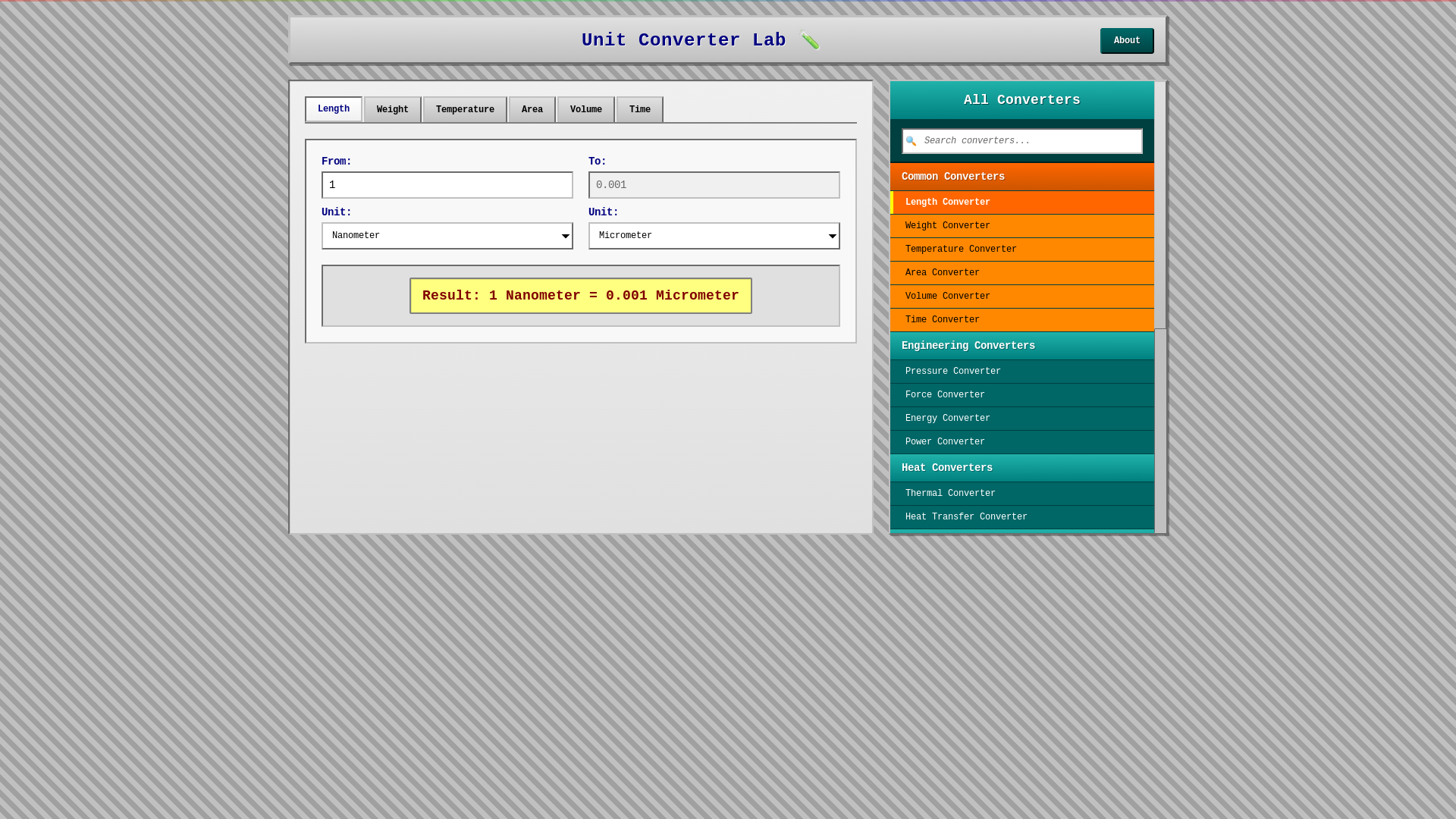
Task: Open the Energy Converter link
Action: [1022, 419]
